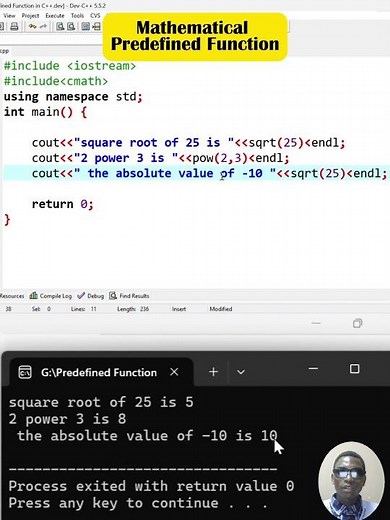390x520 pixels.
Task: Click the Print icon in the toolbar
Action: tap(14, 26)
